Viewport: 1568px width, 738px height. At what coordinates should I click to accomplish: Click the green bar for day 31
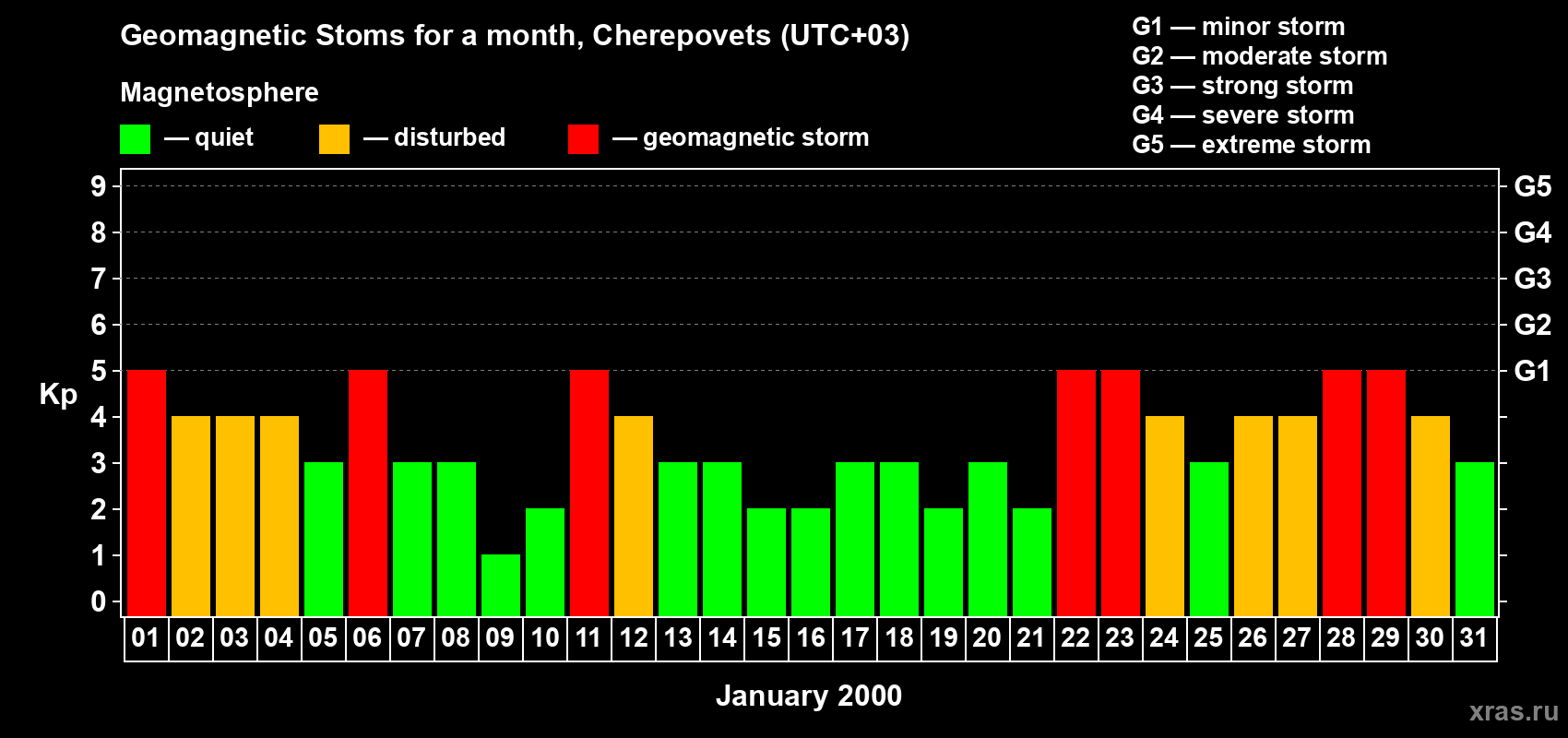[1475, 539]
